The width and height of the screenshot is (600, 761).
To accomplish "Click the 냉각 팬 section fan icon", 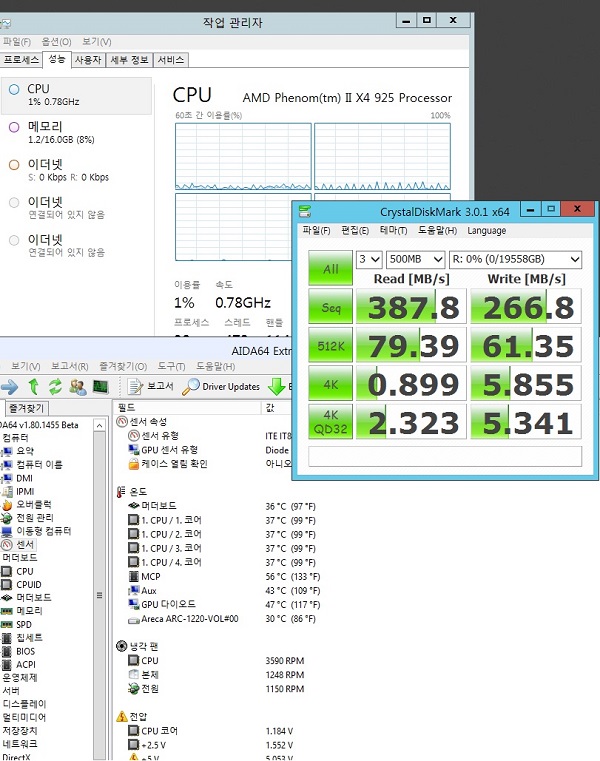I will (121, 646).
